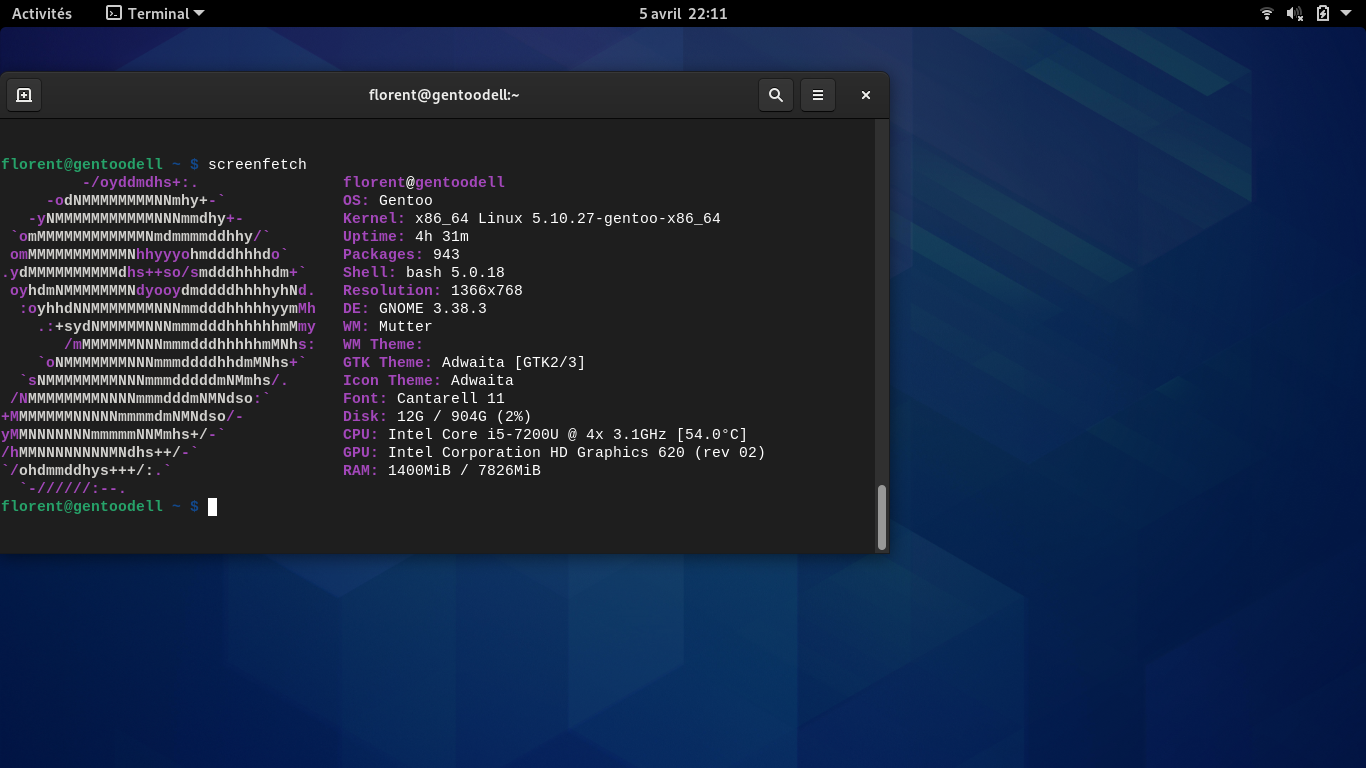Screen dimensions: 1366x768
Task: Click the Wi-Fi status icon
Action: [x=1266, y=13]
